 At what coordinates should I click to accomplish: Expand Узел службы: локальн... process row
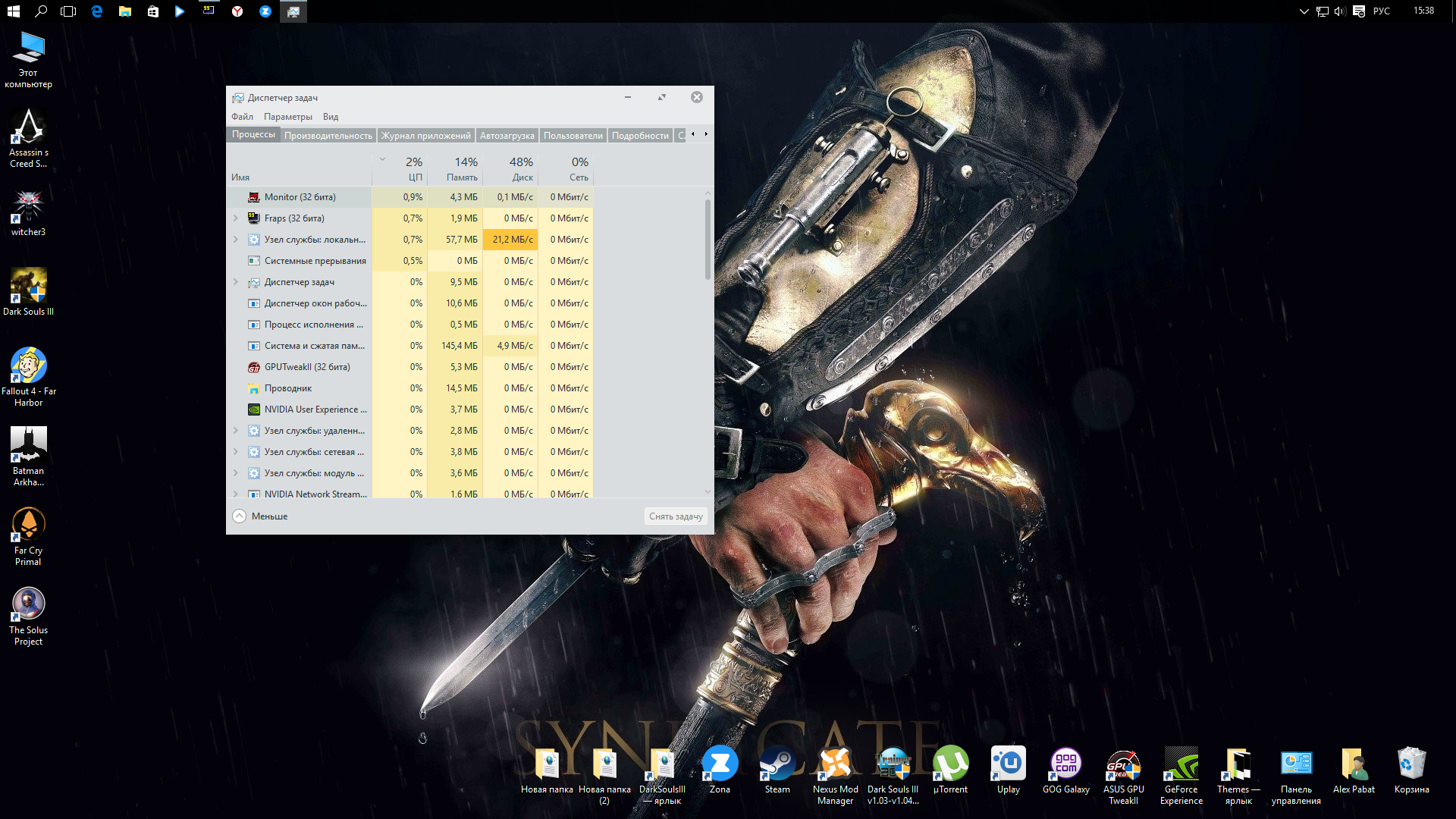[x=236, y=240]
